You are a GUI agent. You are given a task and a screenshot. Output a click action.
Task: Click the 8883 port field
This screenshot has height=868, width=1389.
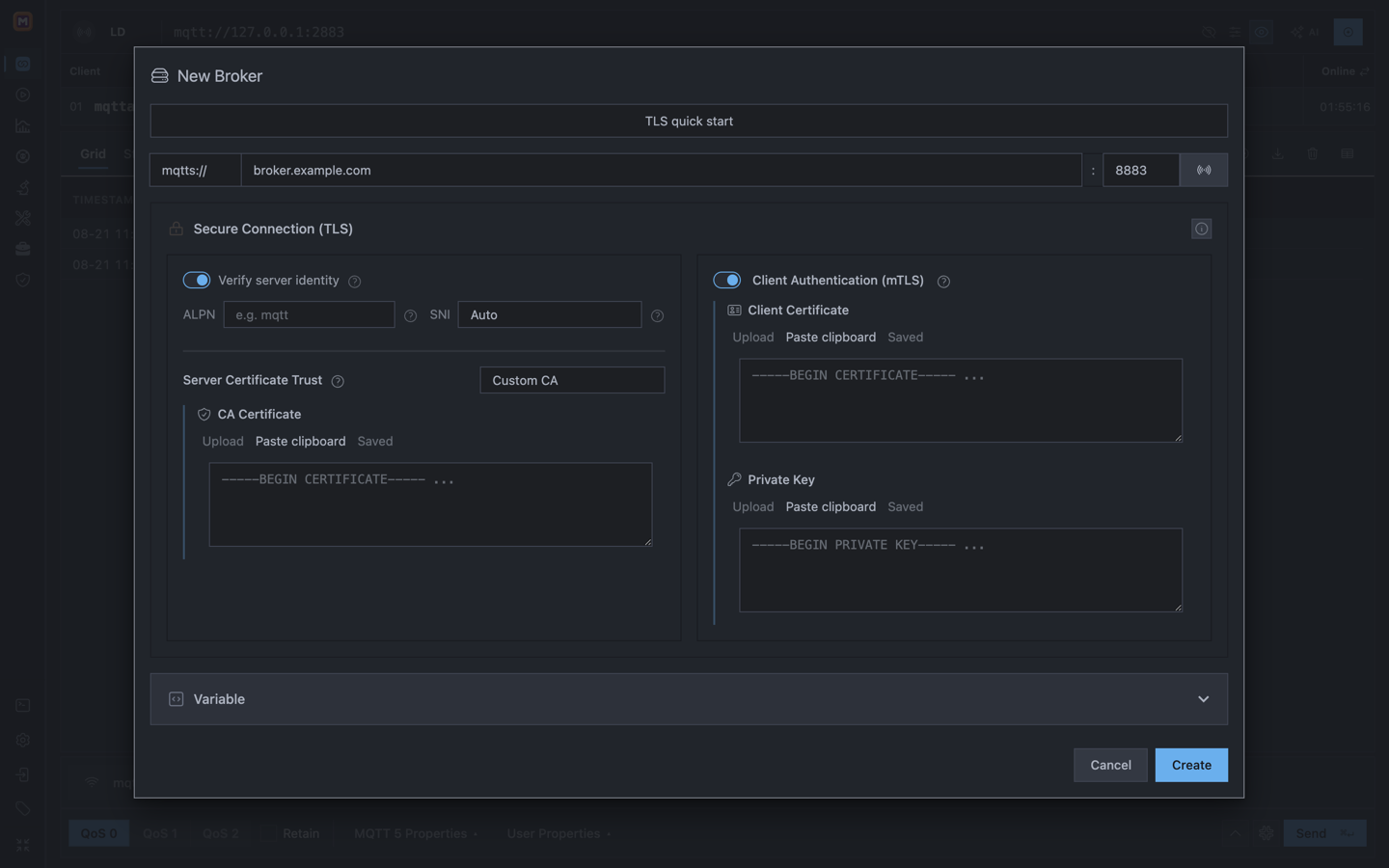(1141, 170)
